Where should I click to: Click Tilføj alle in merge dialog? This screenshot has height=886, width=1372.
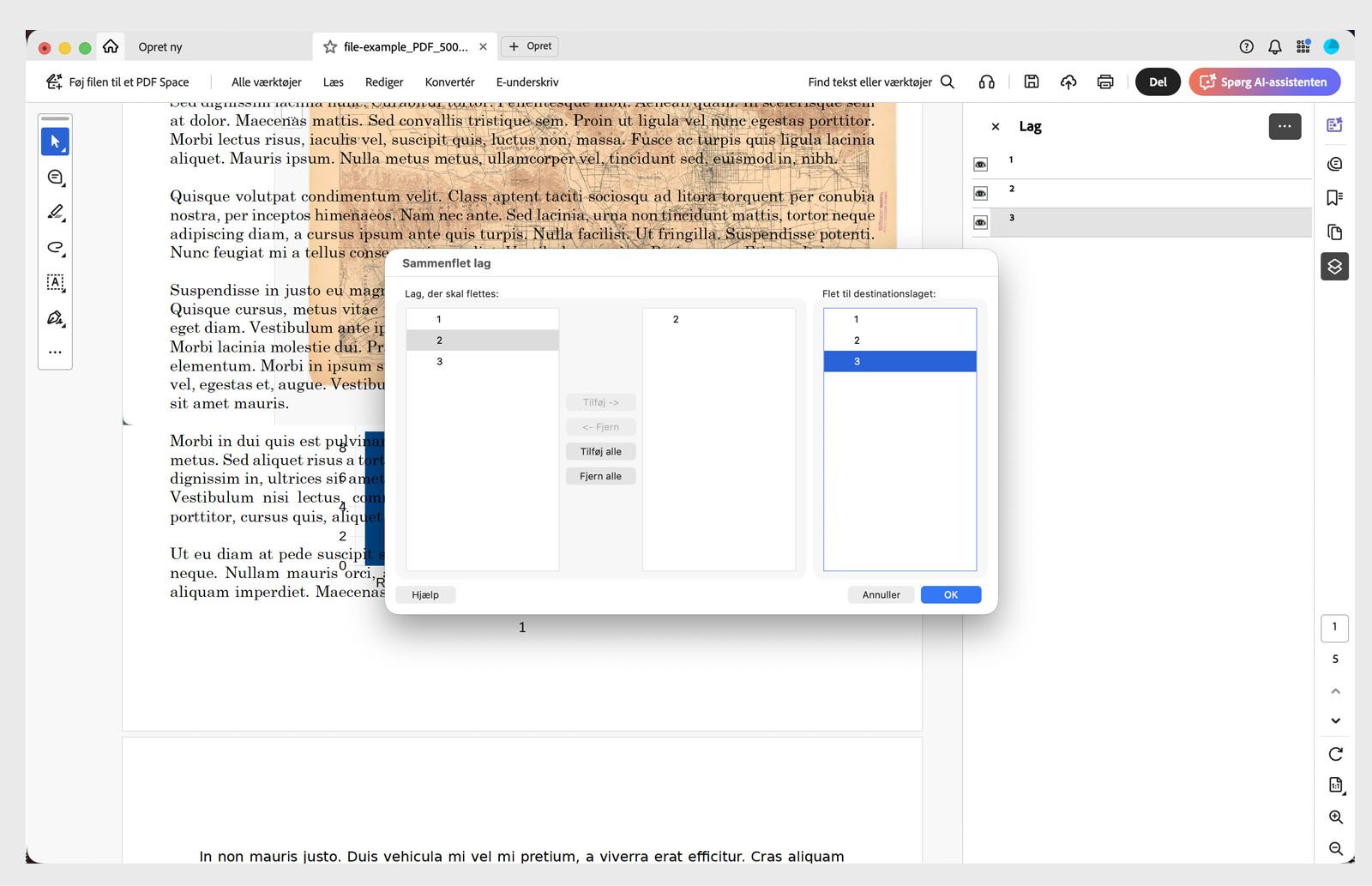(x=600, y=451)
